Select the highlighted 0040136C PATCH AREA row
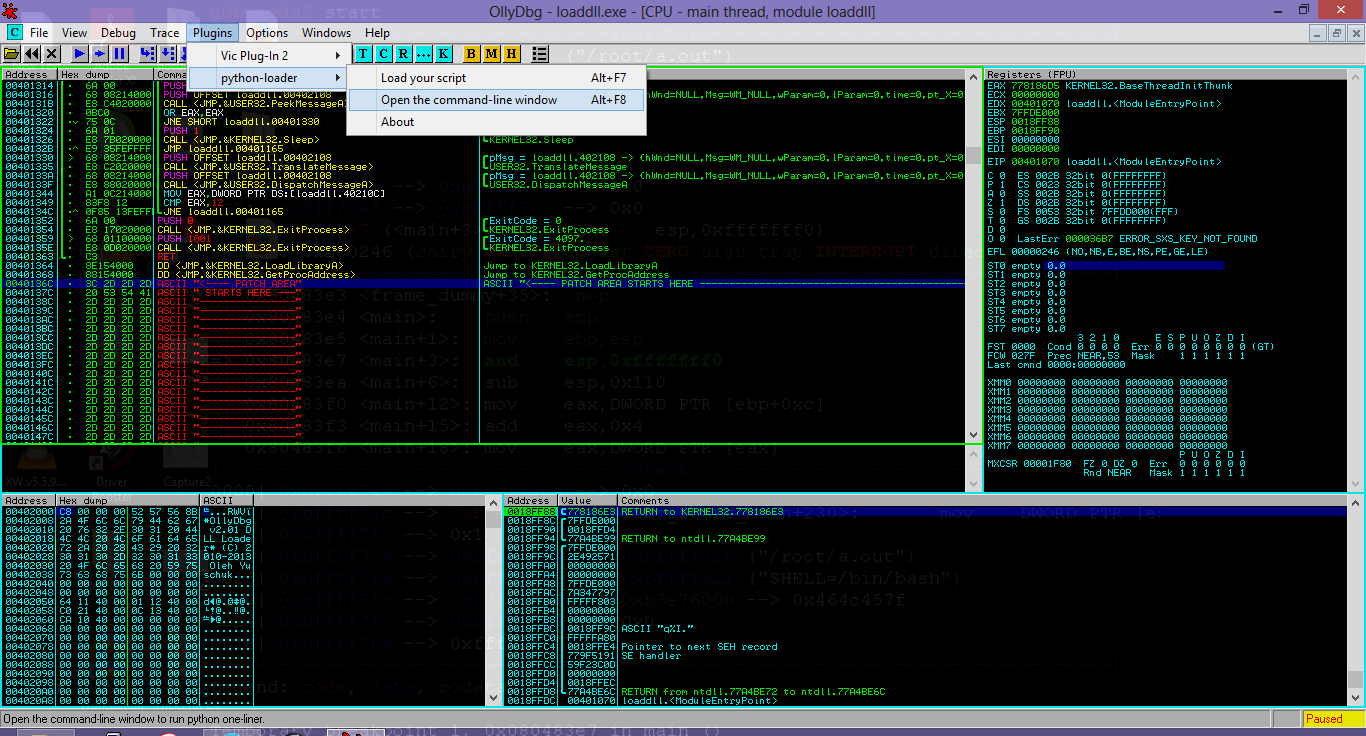The image size is (1366, 736). pos(484,284)
